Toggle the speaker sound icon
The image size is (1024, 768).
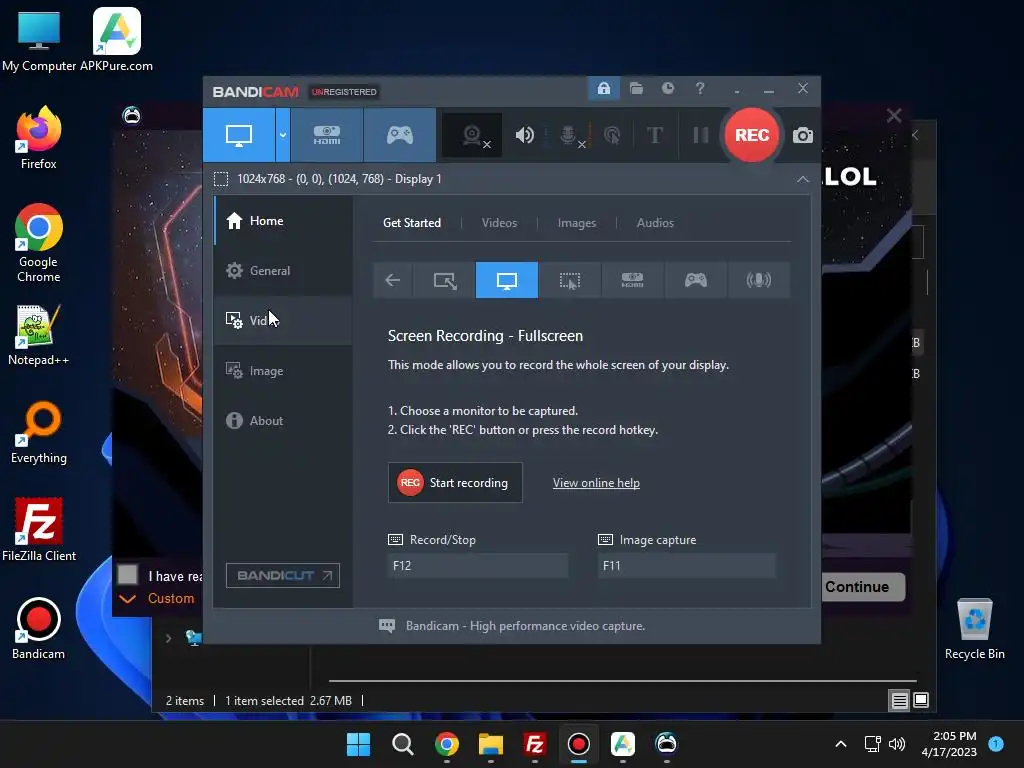pyautogui.click(x=524, y=135)
